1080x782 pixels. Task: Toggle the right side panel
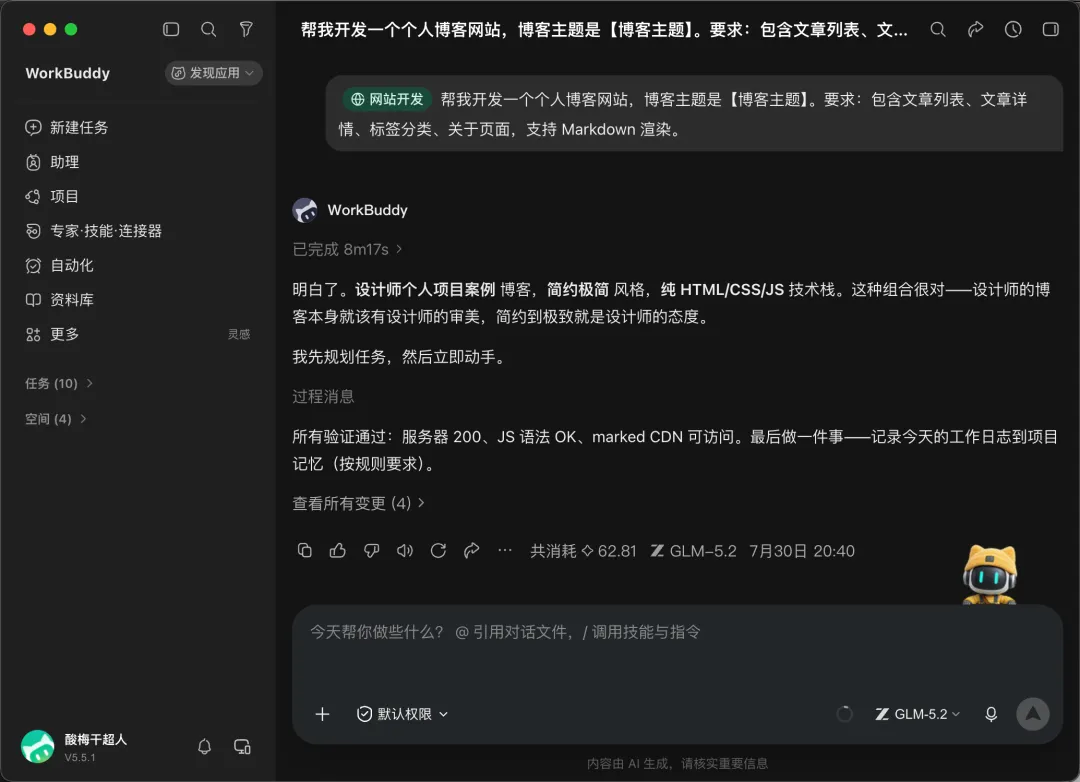(x=1050, y=29)
